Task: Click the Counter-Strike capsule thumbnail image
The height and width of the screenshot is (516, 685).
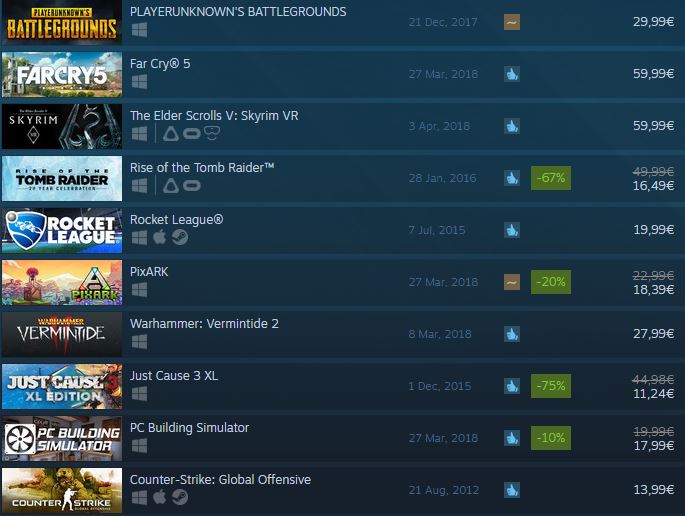Action: pos(62,490)
